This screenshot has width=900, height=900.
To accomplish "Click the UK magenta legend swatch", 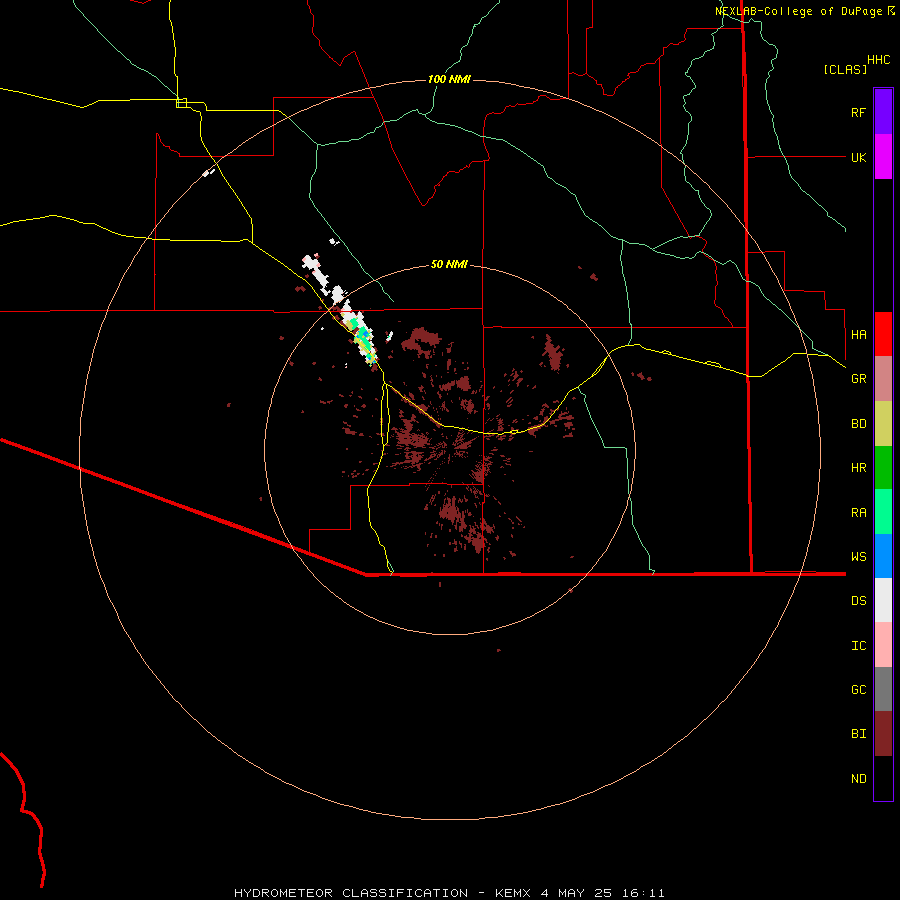I will click(883, 157).
